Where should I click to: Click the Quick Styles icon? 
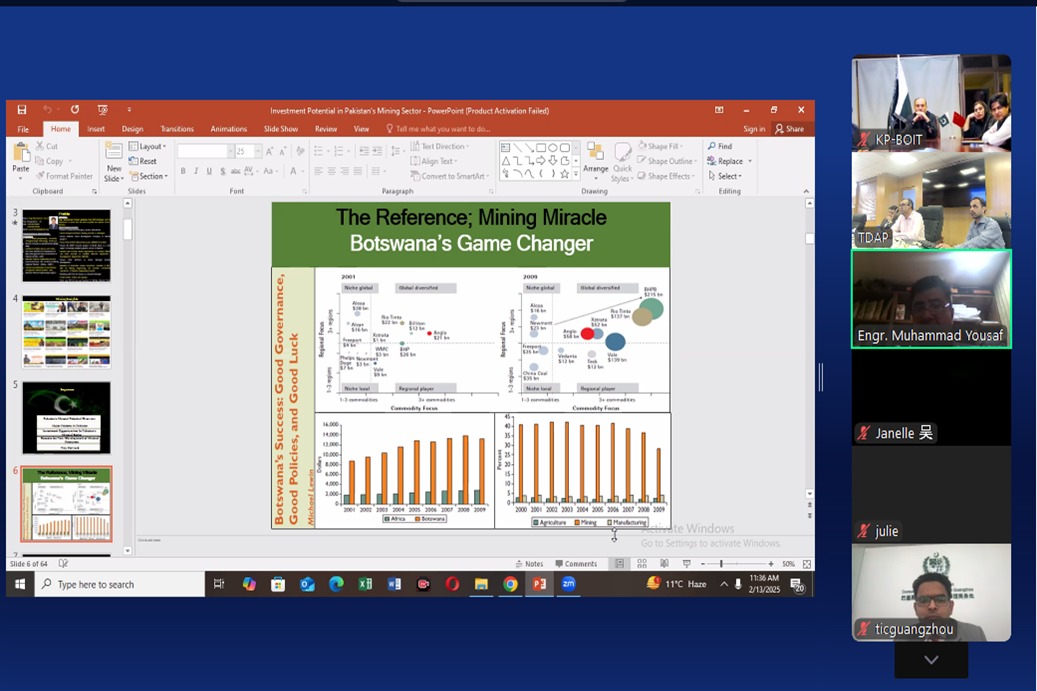622,158
